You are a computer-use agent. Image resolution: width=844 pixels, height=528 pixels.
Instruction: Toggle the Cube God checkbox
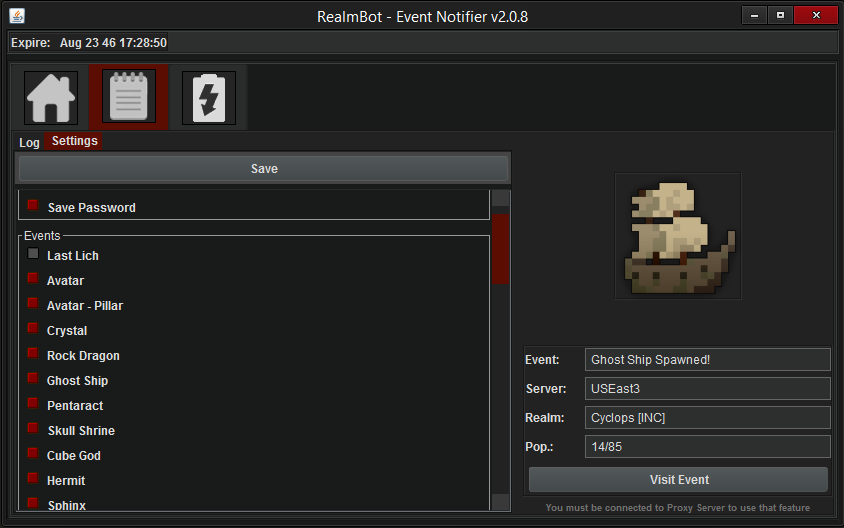(33, 453)
